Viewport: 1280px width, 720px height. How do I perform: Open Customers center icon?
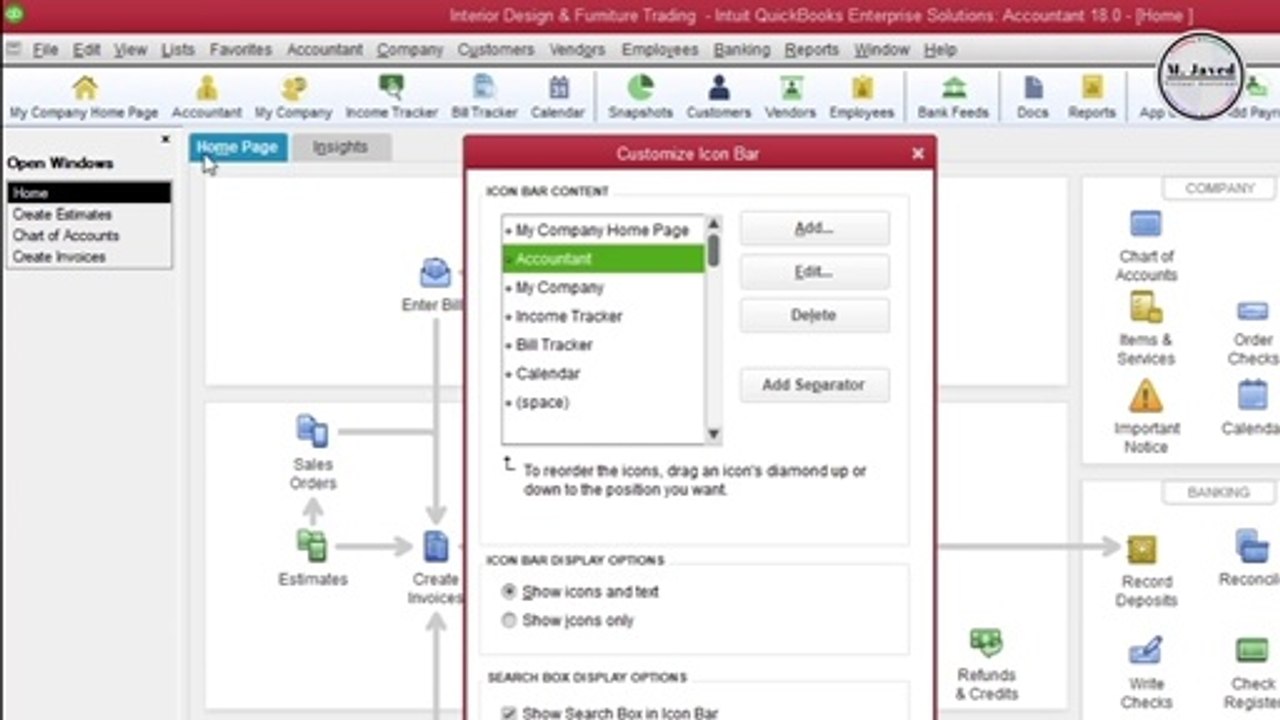(x=719, y=97)
